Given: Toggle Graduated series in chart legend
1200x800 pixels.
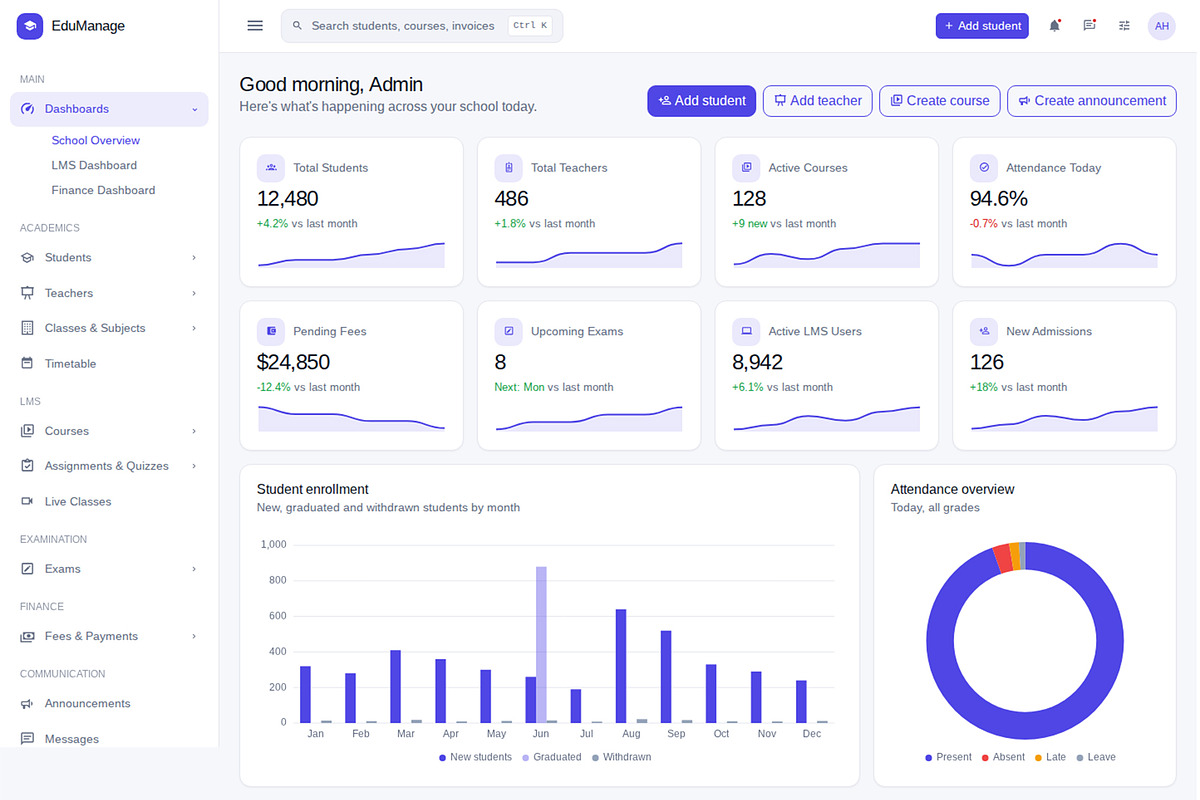Looking at the screenshot, I should (x=551, y=757).
